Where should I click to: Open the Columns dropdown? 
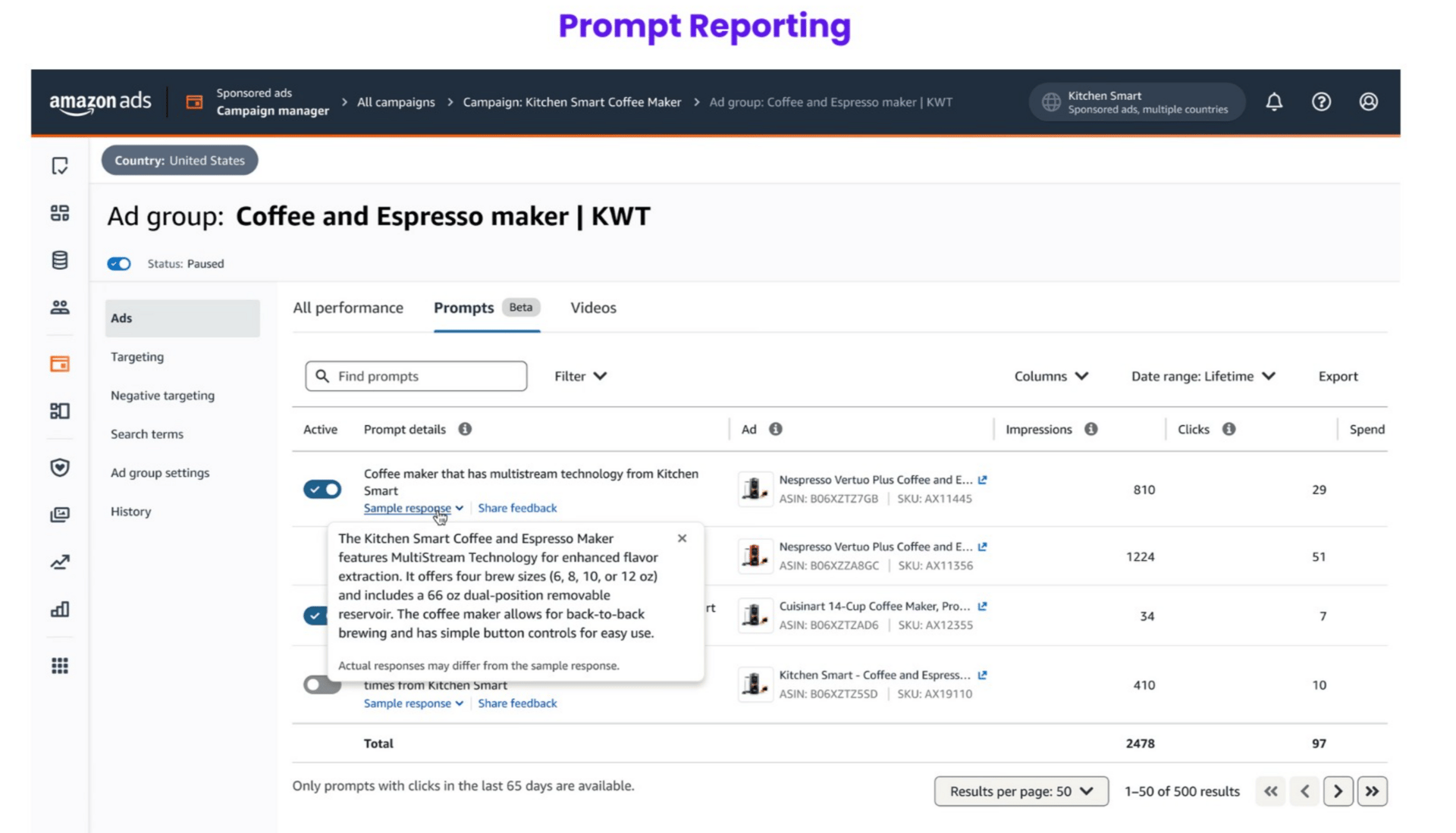tap(1051, 376)
